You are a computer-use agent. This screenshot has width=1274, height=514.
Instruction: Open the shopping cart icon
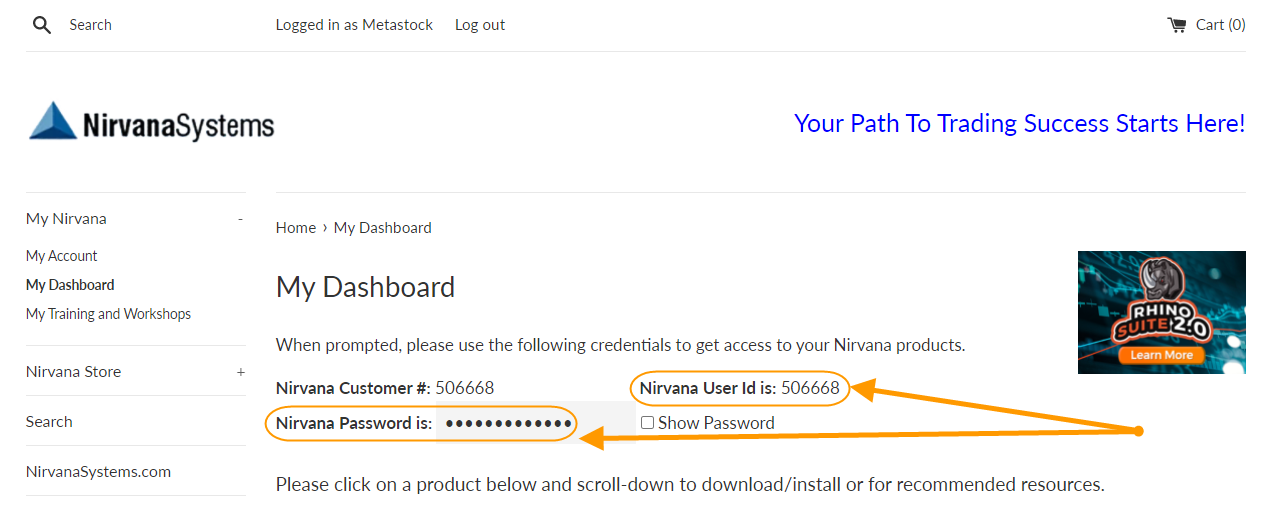(1176, 25)
